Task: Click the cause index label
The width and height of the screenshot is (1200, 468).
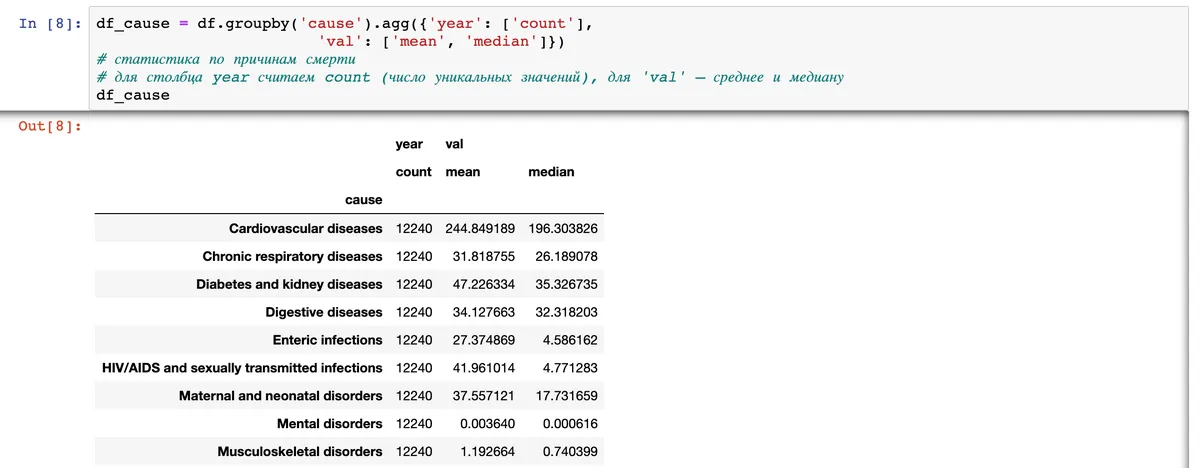Action: [364, 200]
